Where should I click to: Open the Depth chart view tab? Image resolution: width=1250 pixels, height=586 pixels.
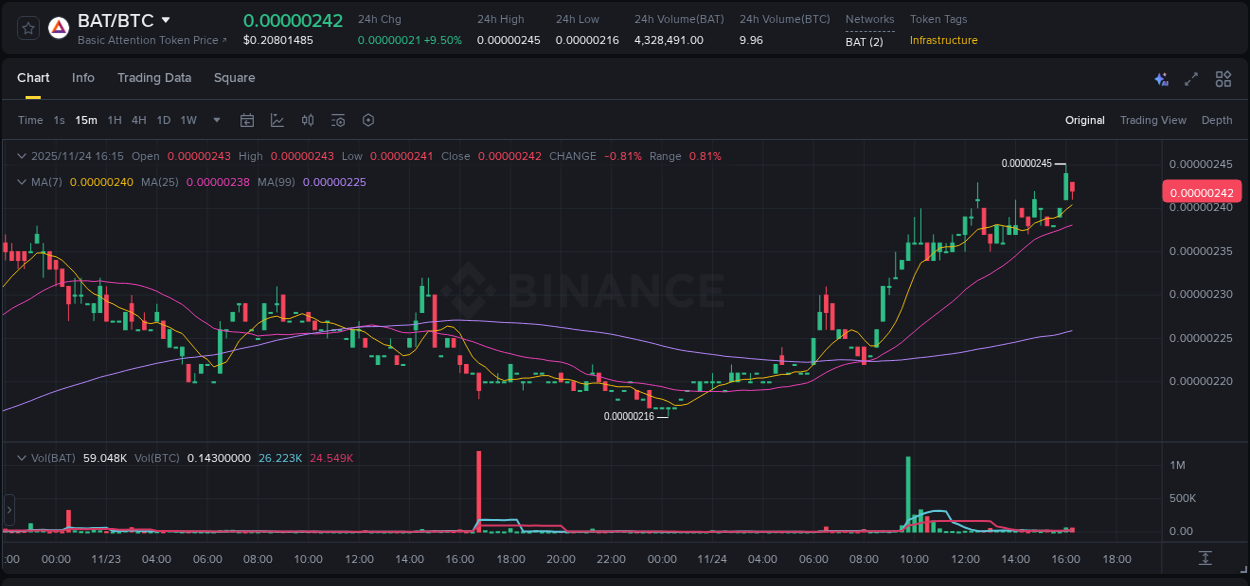pos(1216,120)
